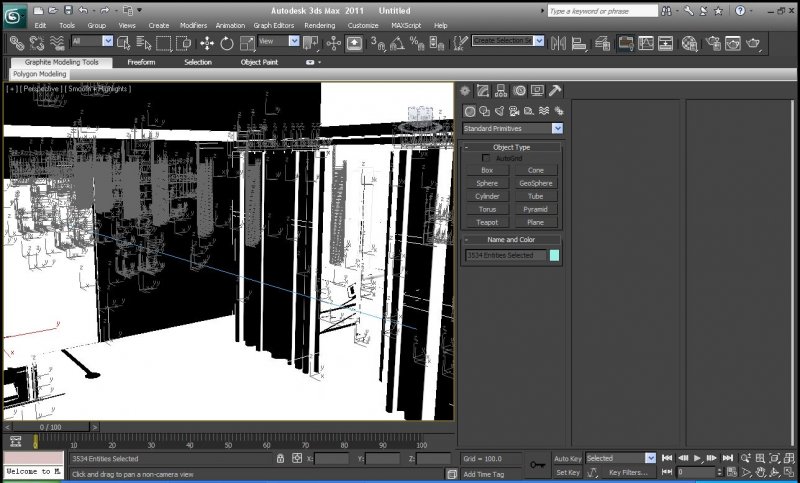800x483 pixels.
Task: Click Go to End playback button
Action: pyautogui.click(x=728, y=458)
